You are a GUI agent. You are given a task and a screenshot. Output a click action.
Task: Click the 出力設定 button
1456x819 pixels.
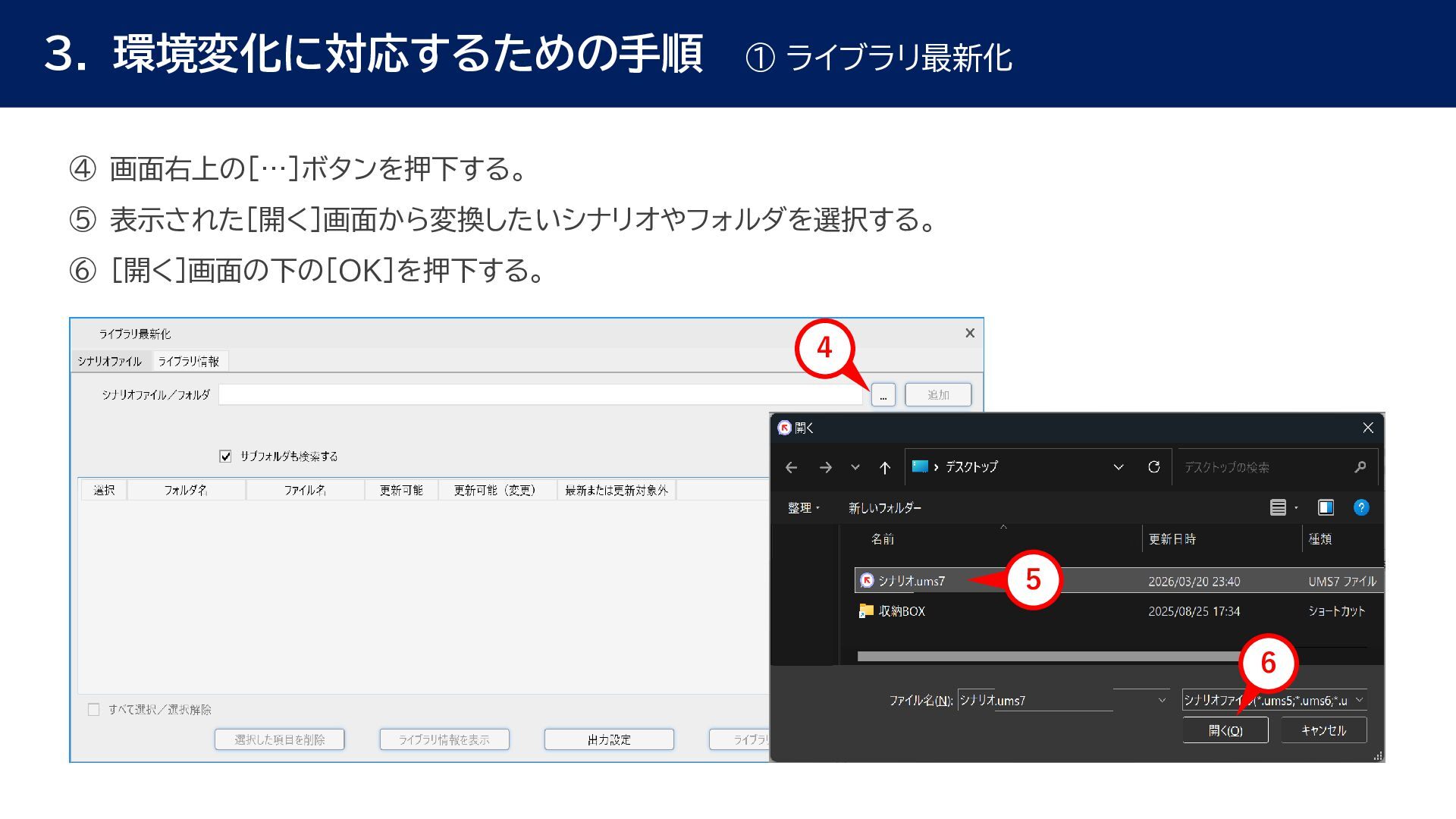pos(609,739)
